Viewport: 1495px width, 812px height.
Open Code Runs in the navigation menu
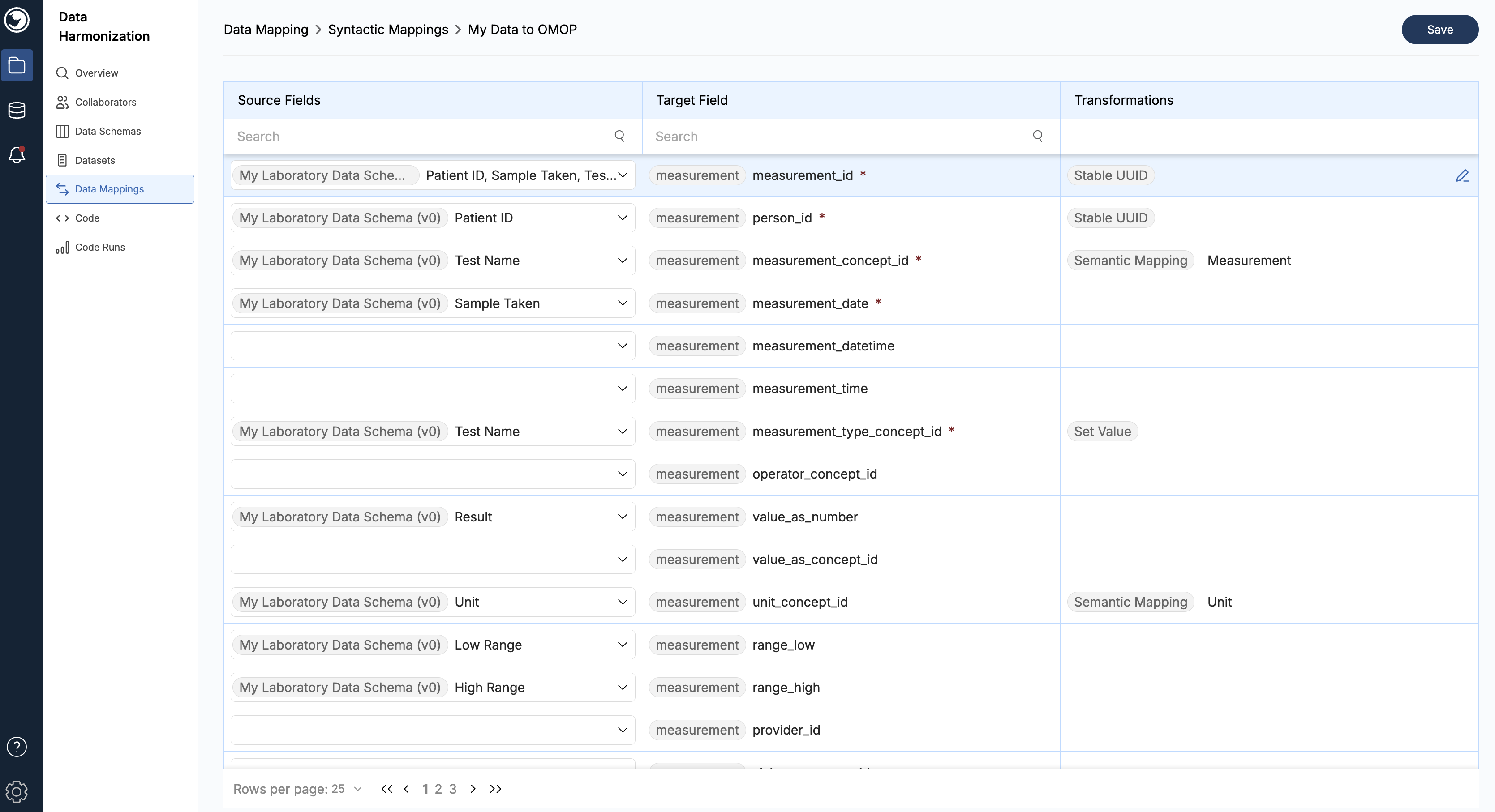point(120,247)
